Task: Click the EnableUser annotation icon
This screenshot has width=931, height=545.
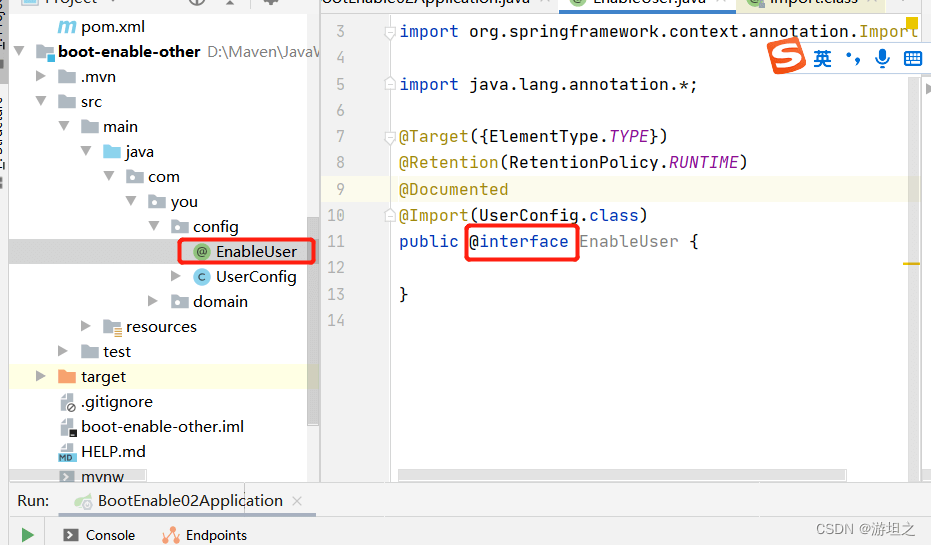Action: [202, 252]
